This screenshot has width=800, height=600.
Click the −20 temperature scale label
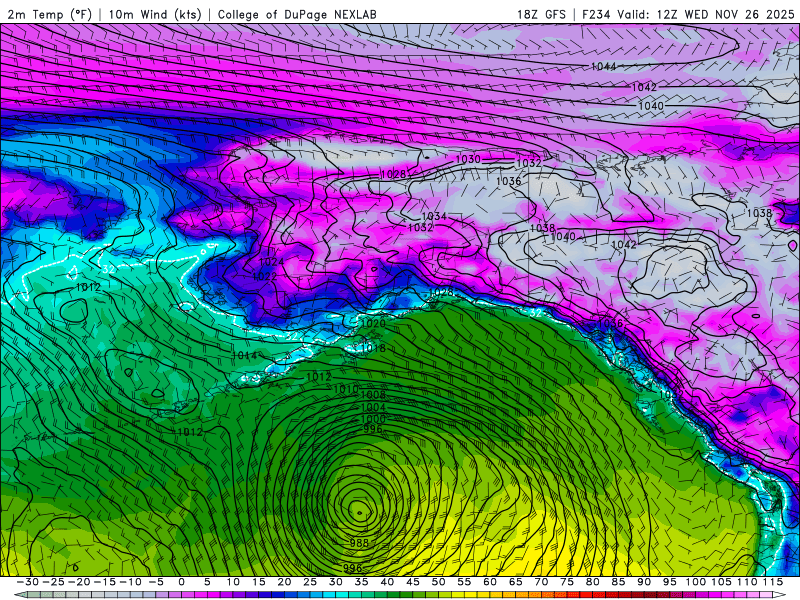79,582
